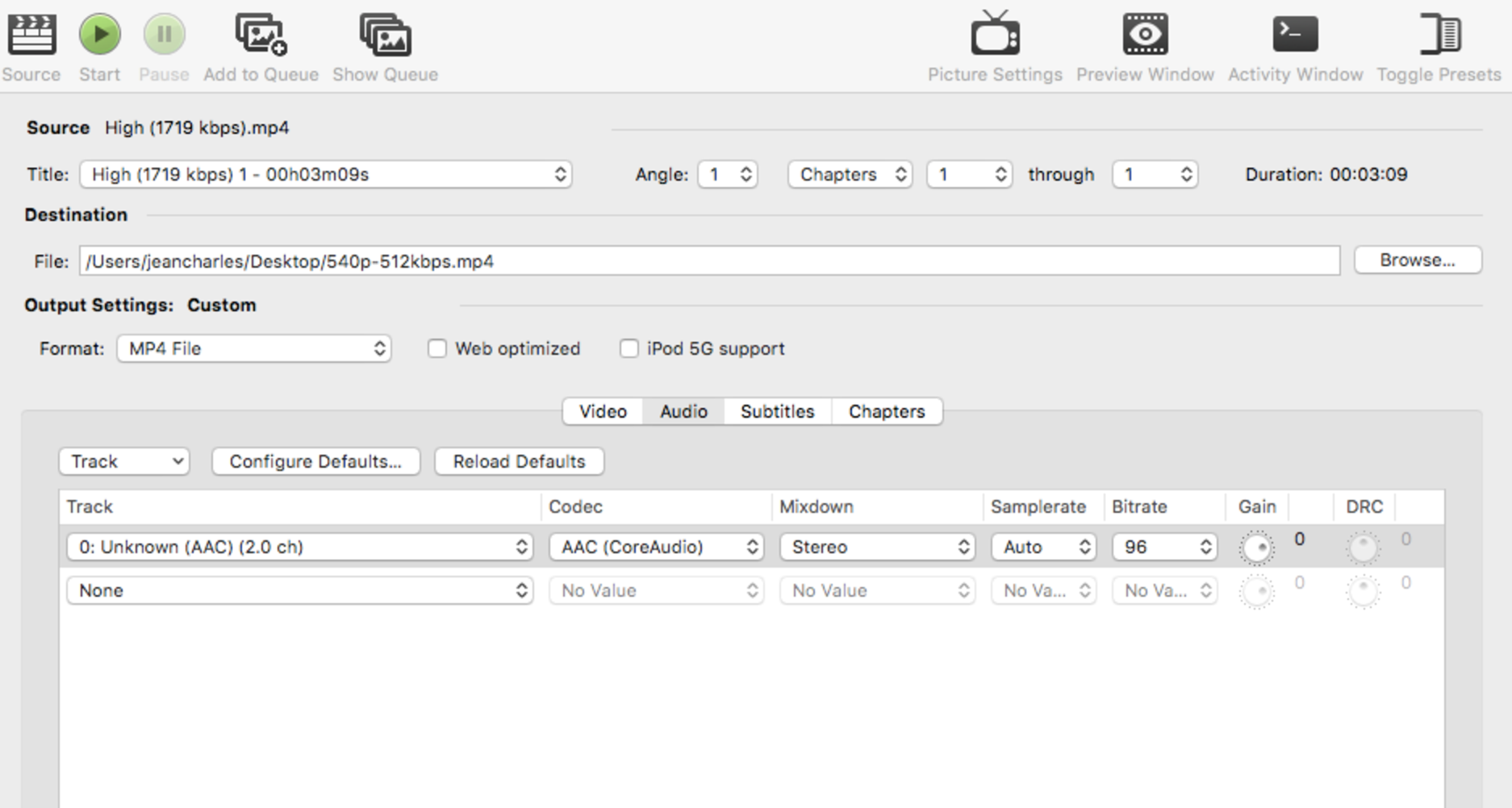Open the Stereo mixdown dropdown
This screenshot has width=1512, height=808.
point(877,547)
